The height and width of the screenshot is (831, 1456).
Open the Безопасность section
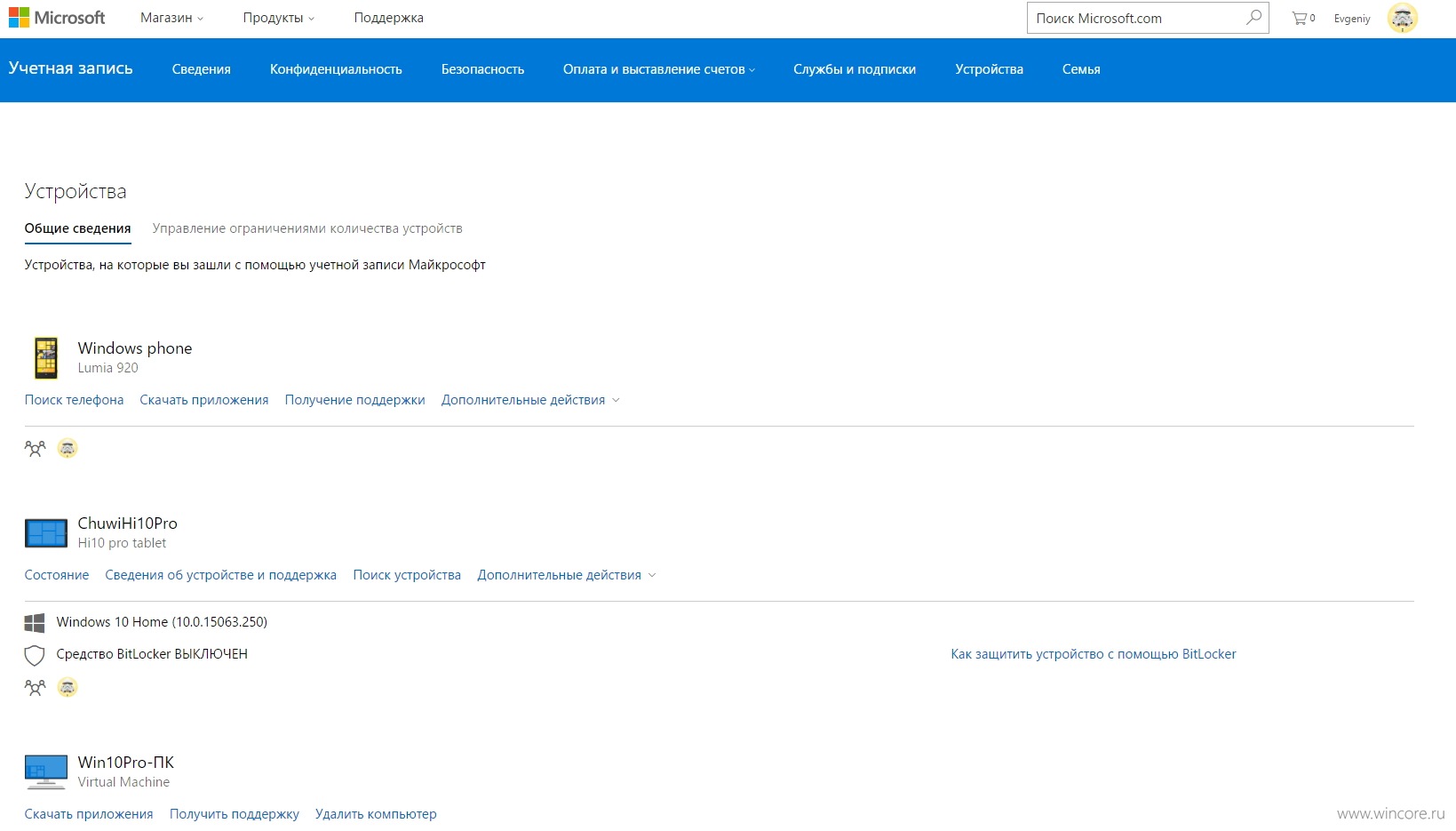[482, 69]
